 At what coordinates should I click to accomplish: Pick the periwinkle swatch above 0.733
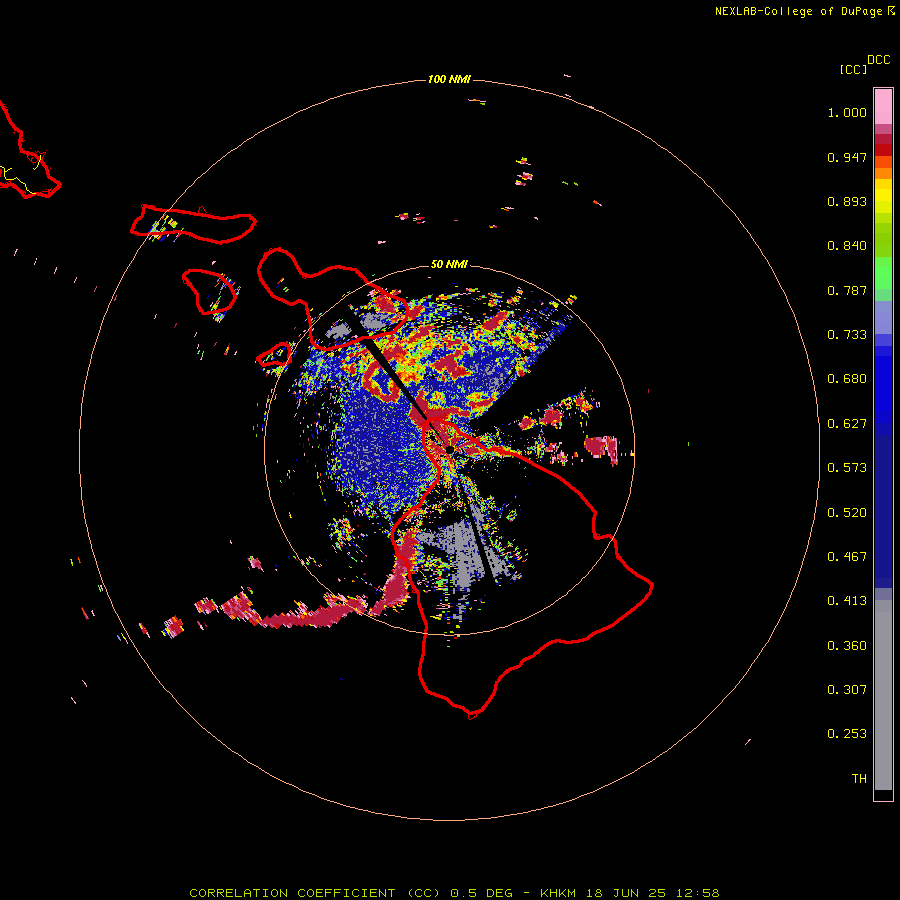pyautogui.click(x=883, y=317)
